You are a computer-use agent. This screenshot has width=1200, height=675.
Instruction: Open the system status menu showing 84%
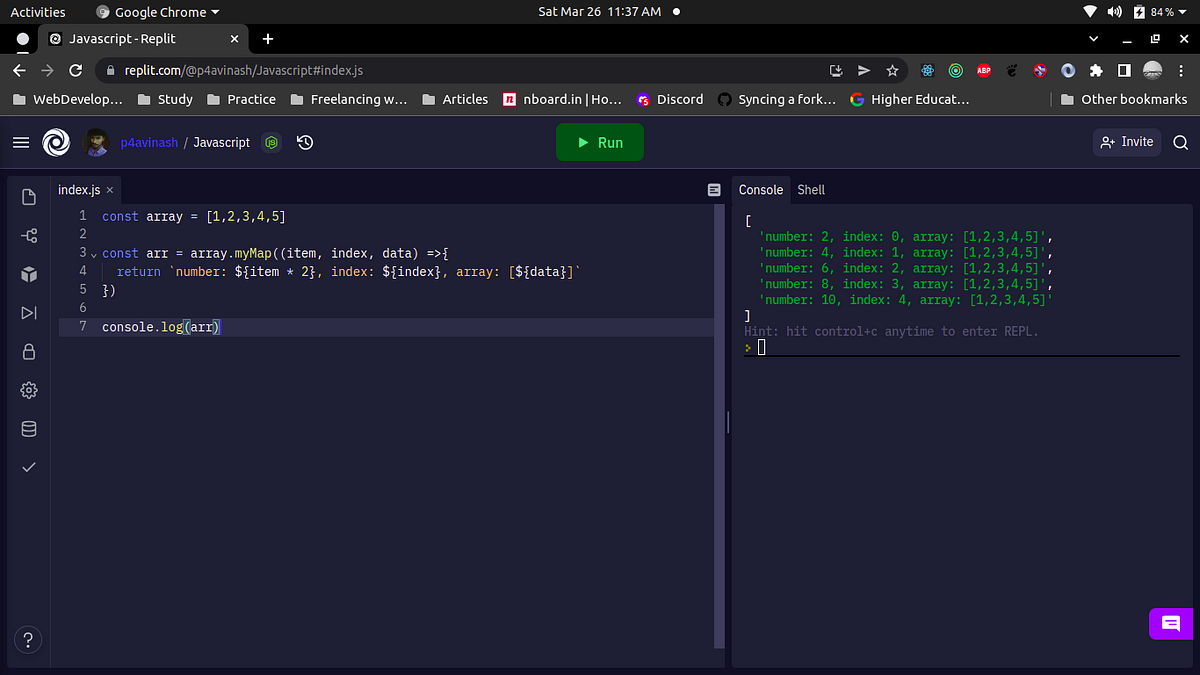pos(1140,12)
